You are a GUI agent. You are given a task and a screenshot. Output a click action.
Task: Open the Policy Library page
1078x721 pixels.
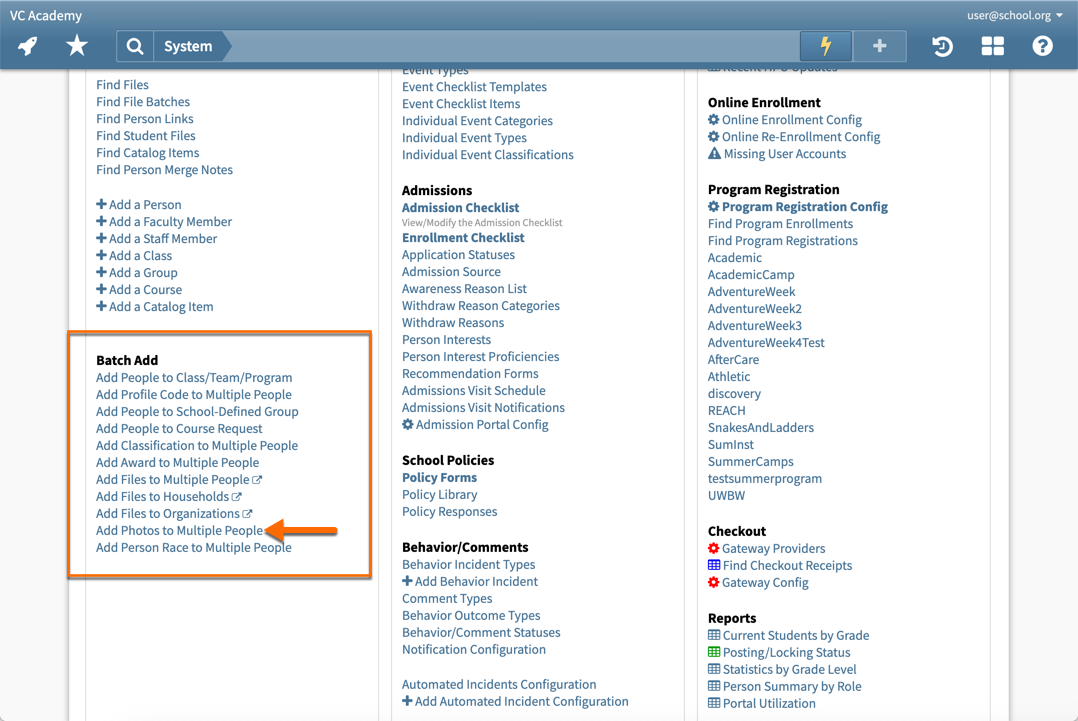pos(439,494)
